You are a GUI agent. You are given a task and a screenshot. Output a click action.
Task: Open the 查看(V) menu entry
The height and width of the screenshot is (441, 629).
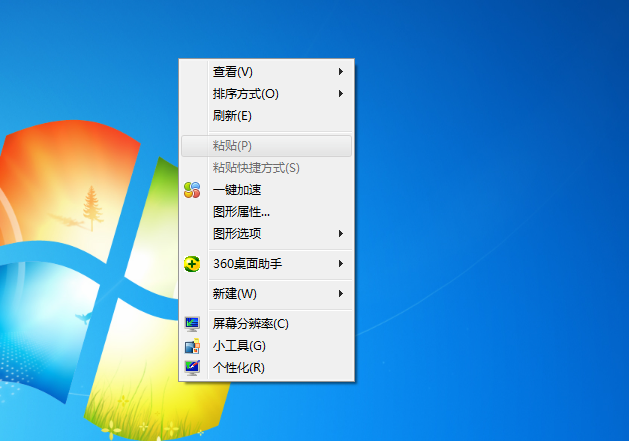coord(266,72)
